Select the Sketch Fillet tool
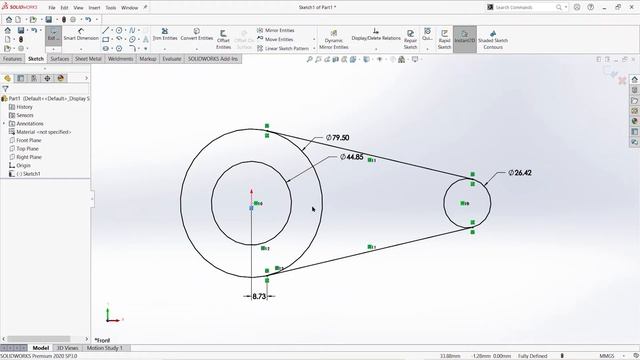Screen dimensions: 640x360 pyautogui.click(x=132, y=48)
